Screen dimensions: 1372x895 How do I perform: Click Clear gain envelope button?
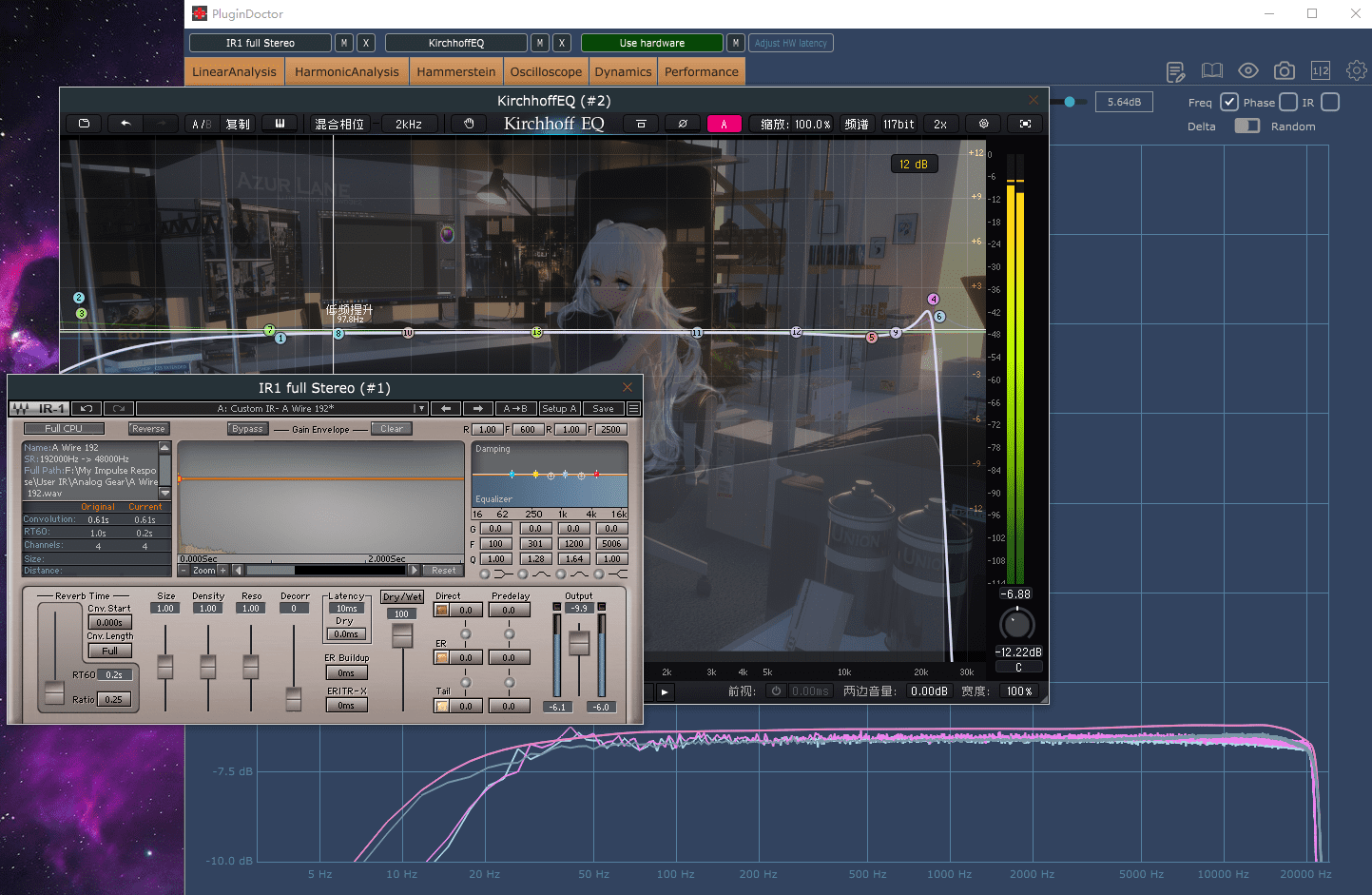pyautogui.click(x=392, y=429)
